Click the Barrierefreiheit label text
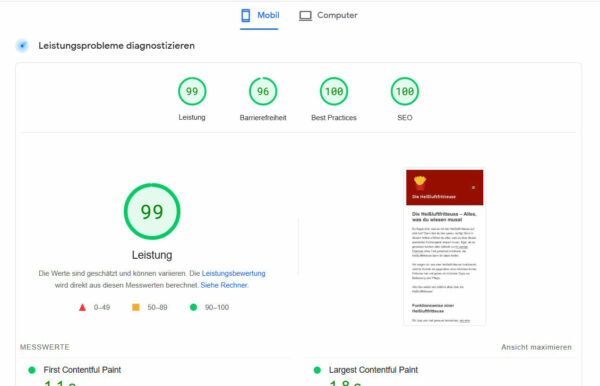This screenshot has height=386, width=600. [263, 117]
